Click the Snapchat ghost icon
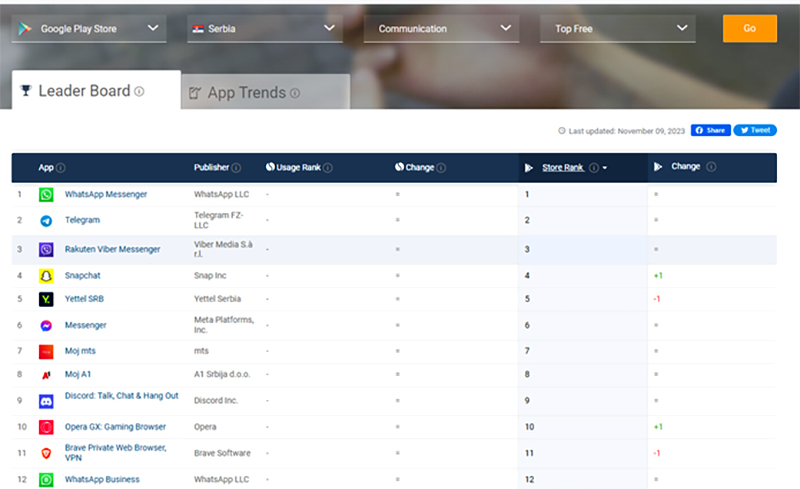The width and height of the screenshot is (800, 489). click(46, 276)
